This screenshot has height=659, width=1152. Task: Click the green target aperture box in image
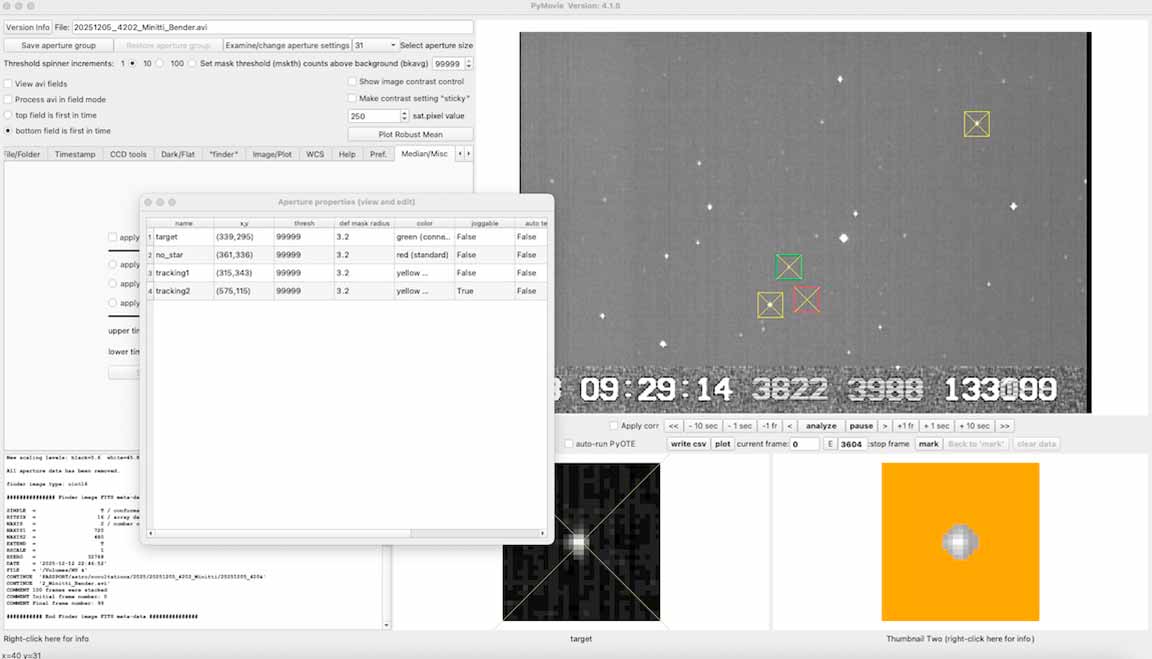tap(789, 267)
